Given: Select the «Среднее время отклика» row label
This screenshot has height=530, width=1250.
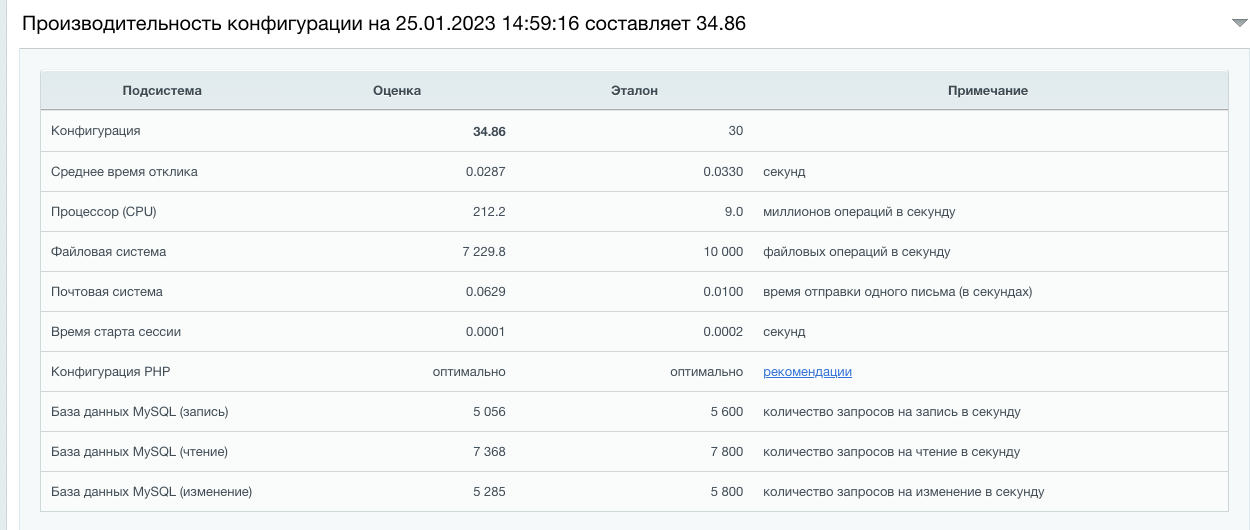Looking at the screenshot, I should tap(124, 172).
